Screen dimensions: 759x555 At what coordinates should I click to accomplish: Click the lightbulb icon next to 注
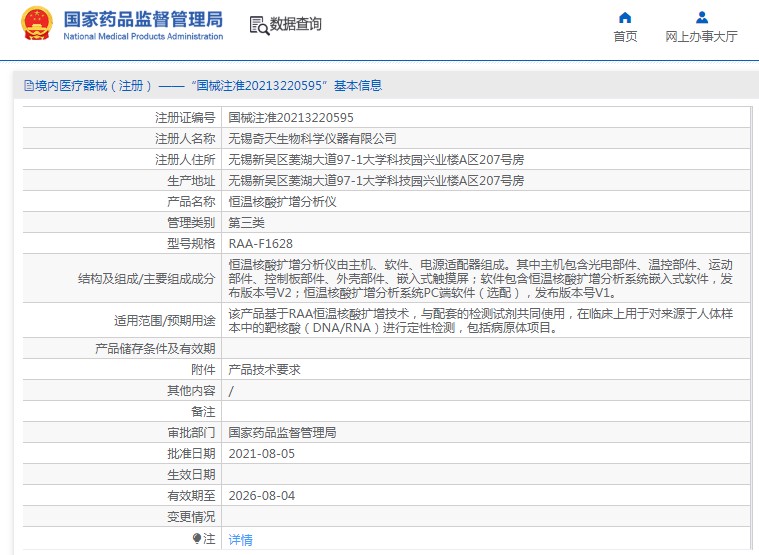pos(197,538)
